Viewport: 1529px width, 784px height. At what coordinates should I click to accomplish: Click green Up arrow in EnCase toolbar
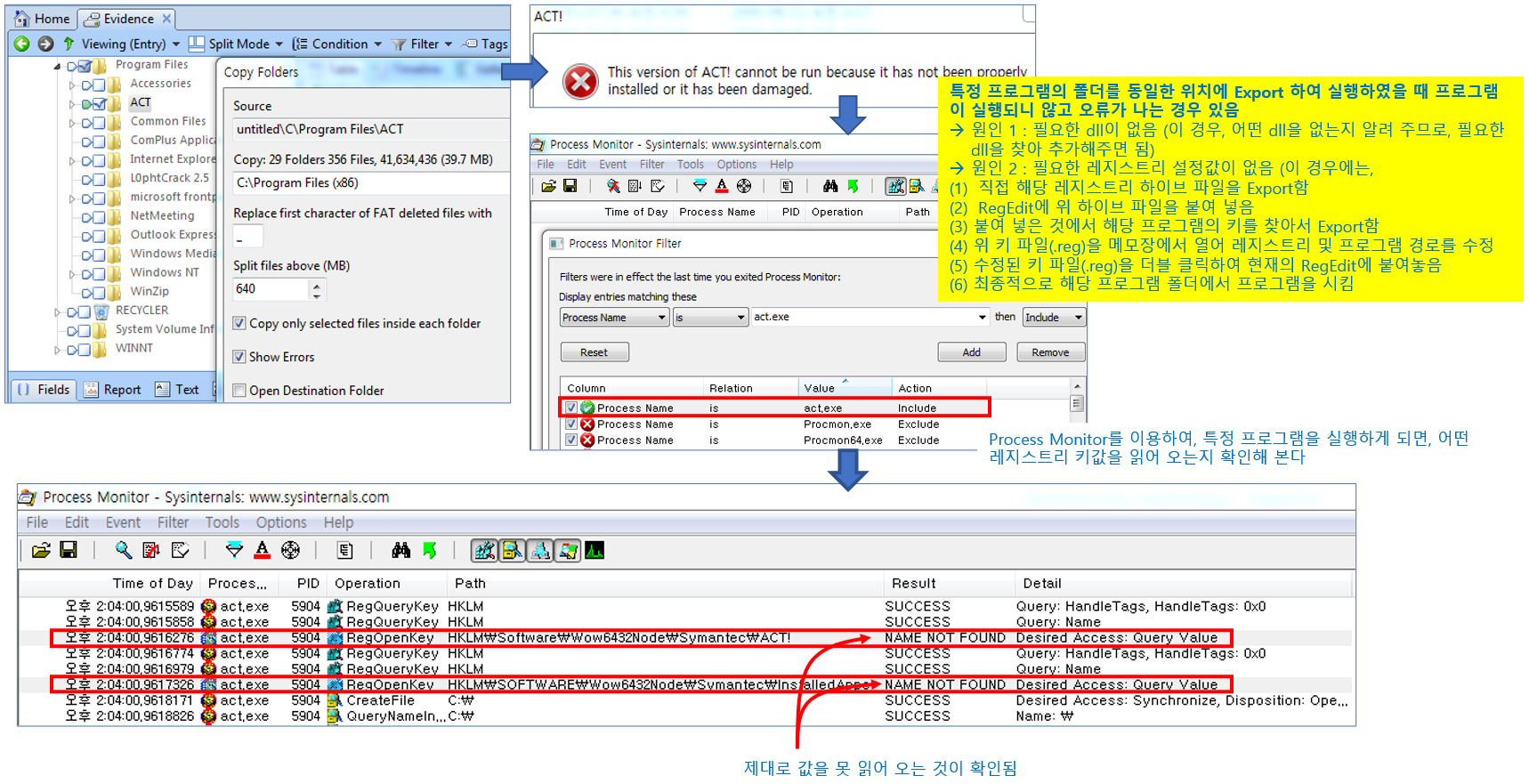[x=69, y=44]
